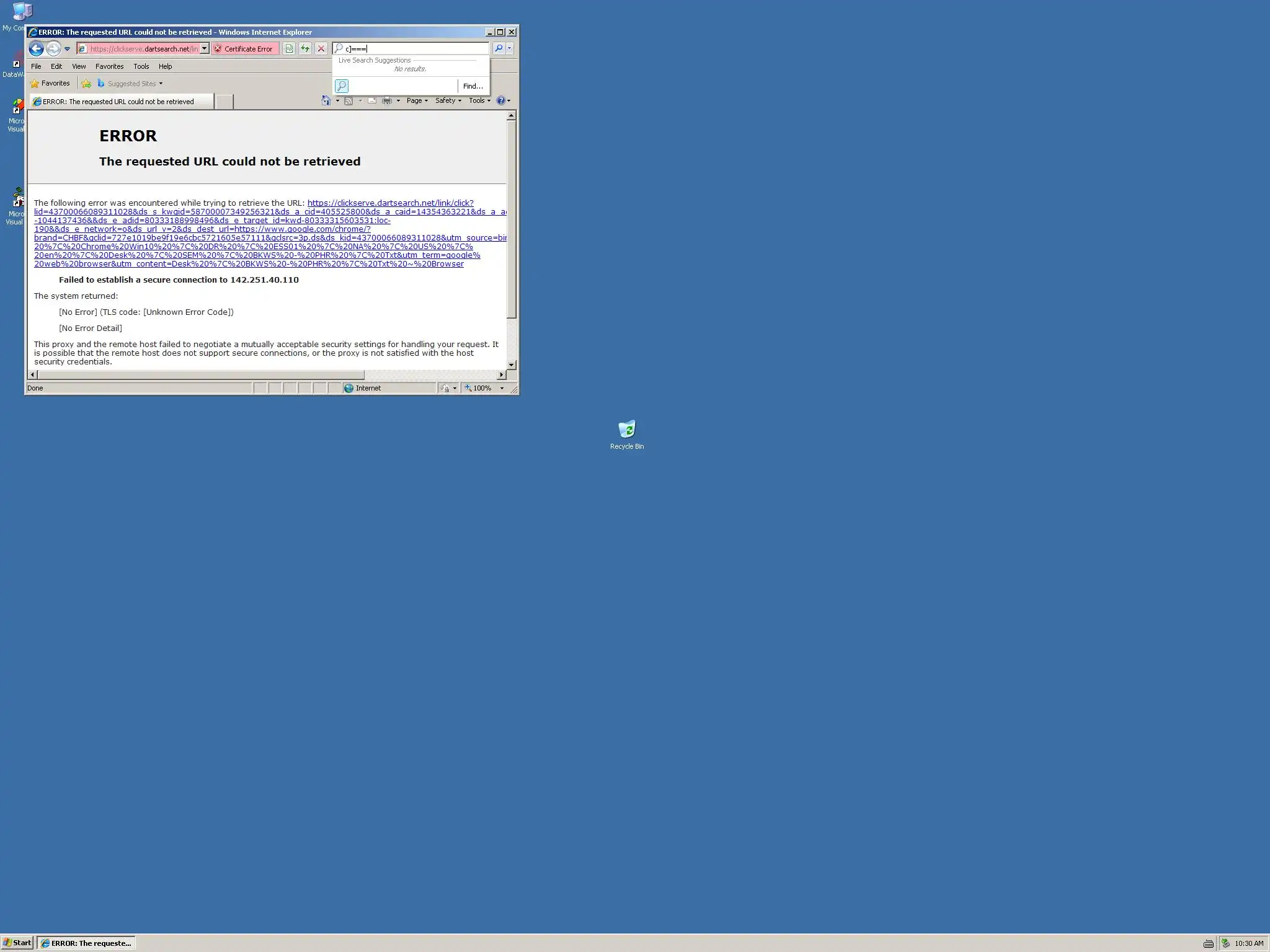Screen dimensions: 1270x952
Task: Follow the clickserve.dartsearch.net error URL link
Action: coord(391,203)
